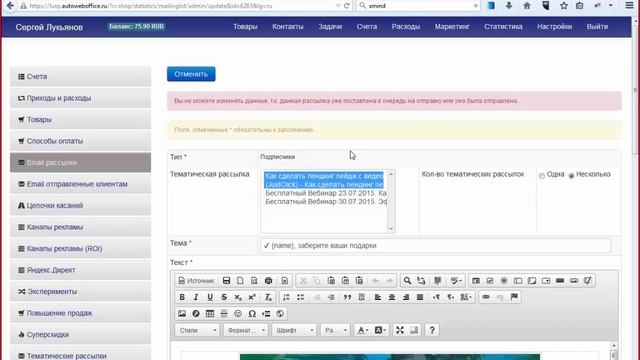Open Яндекс Директ in sidebar

(80, 270)
